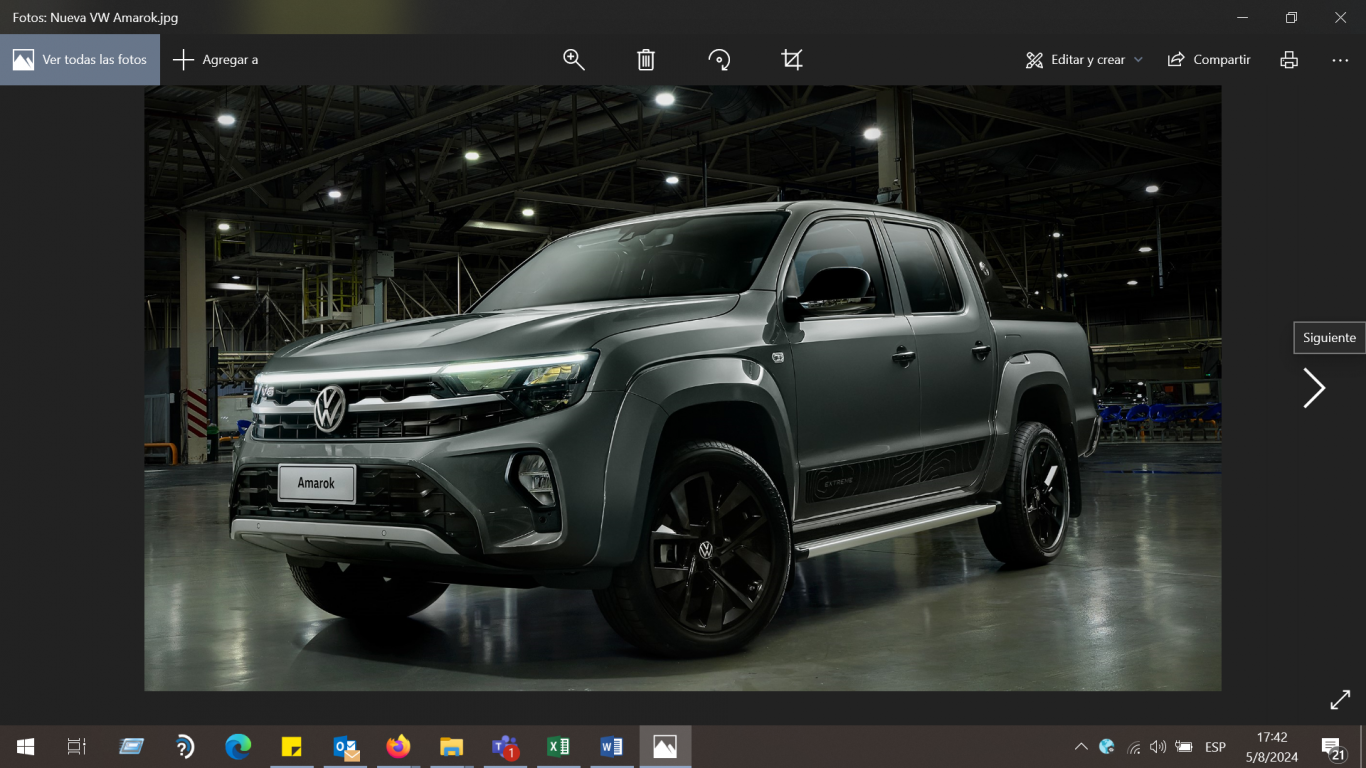This screenshot has height=768, width=1366.
Task: Open Excel from taskbar
Action: pos(558,747)
